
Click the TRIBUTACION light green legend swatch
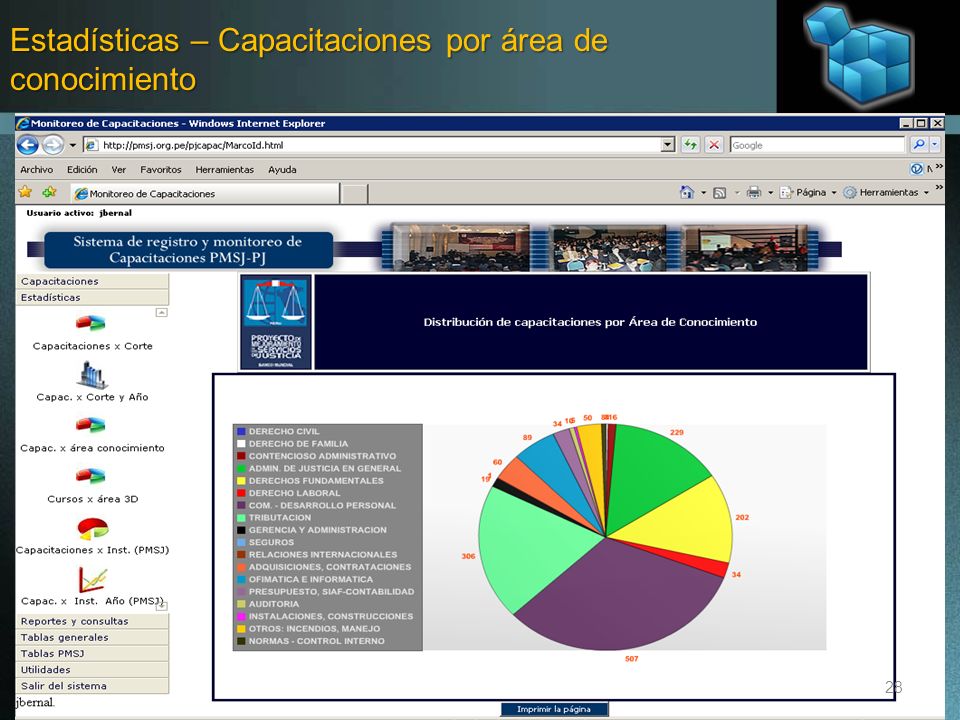point(241,517)
